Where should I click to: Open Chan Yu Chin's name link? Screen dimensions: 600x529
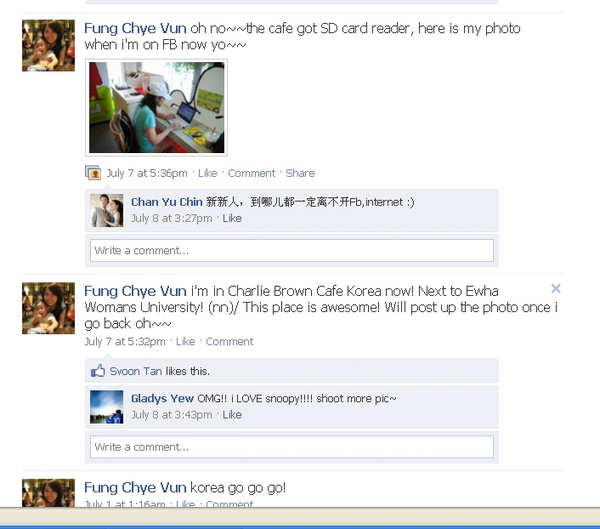tap(167, 202)
